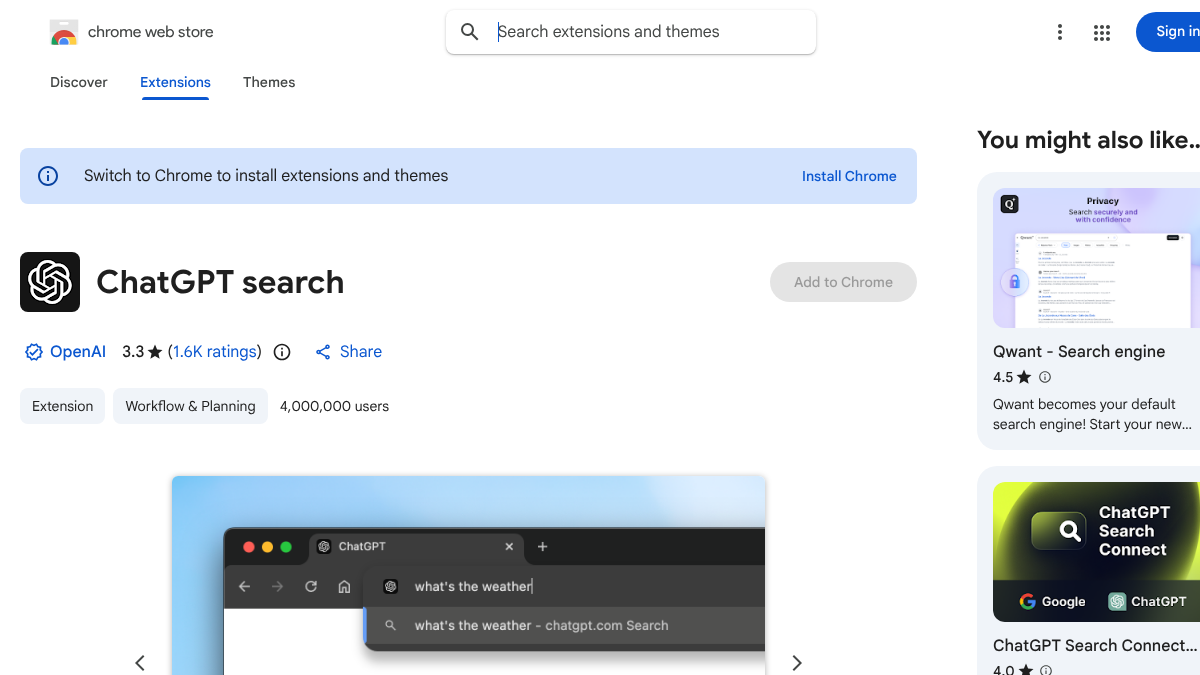This screenshot has height=675, width=1200.
Task: Click the Workflow & Planning chip
Action: [190, 406]
